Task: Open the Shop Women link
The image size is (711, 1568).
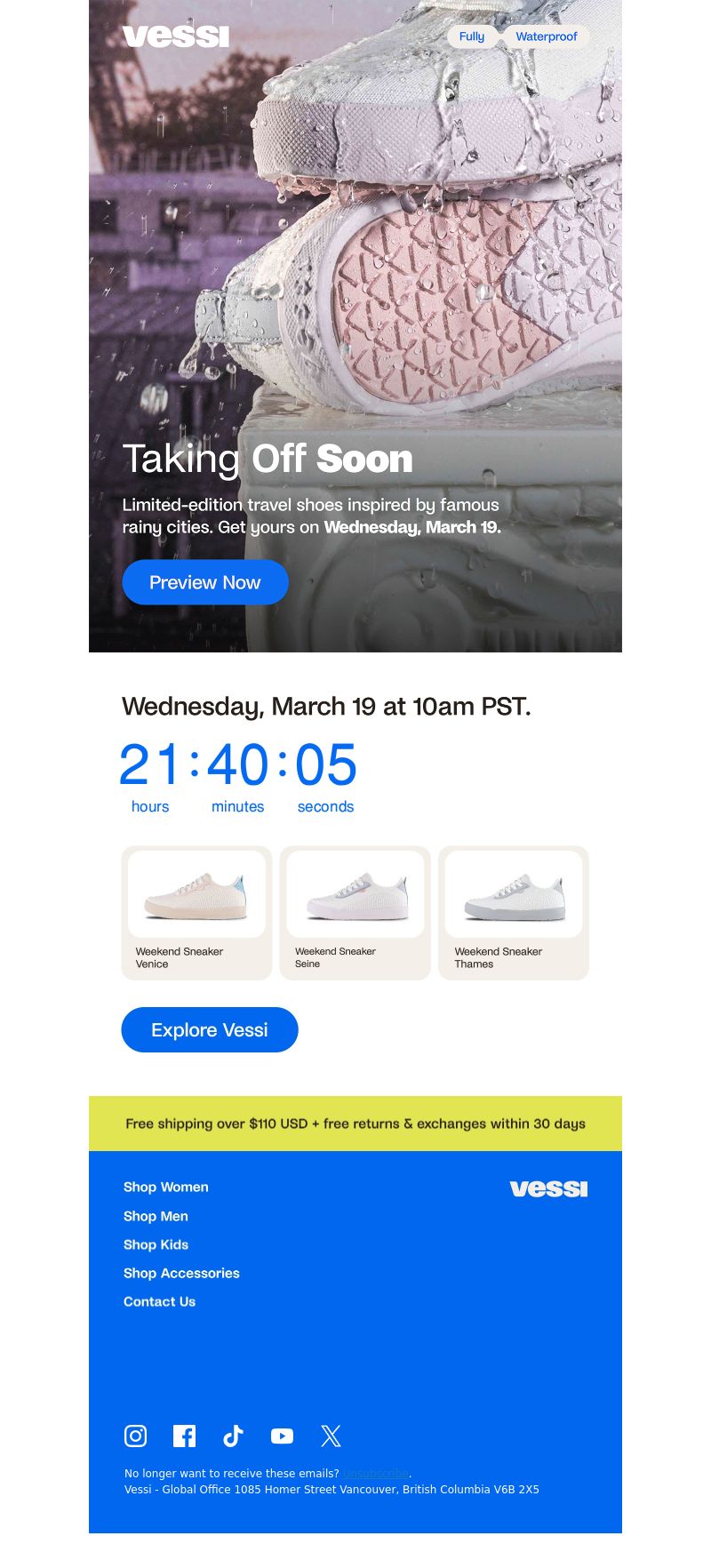Action: pyautogui.click(x=166, y=1187)
